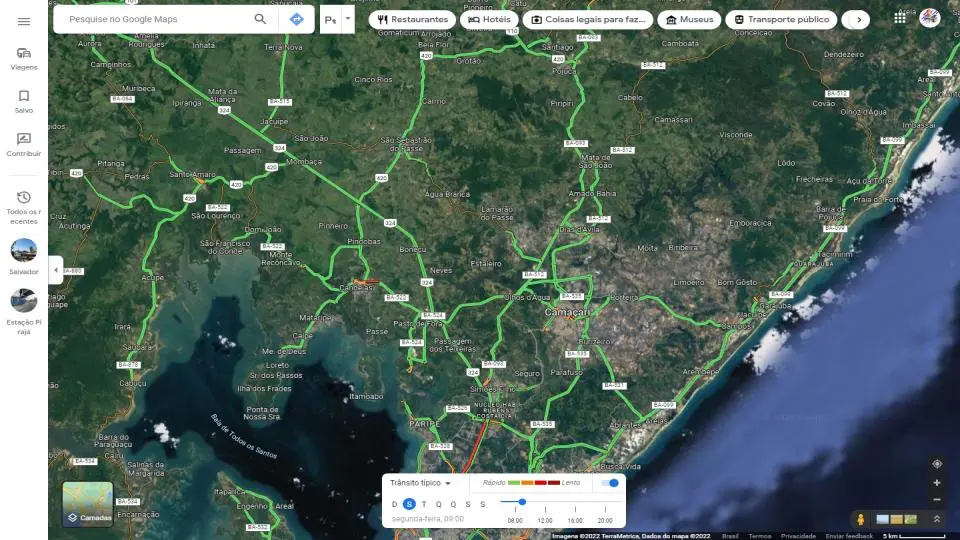Open Salvo saved places in sidebar
This screenshot has width=960, height=540.
coord(24,101)
